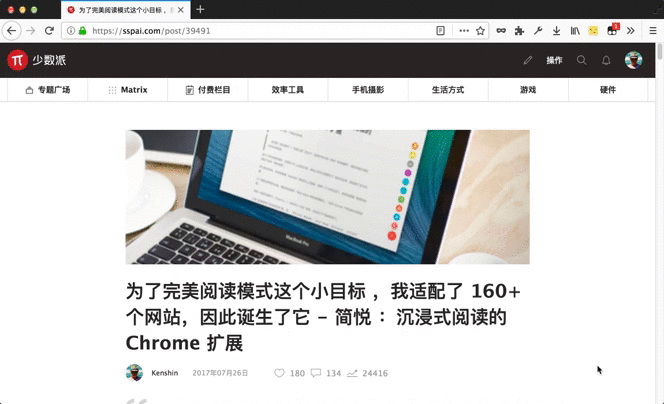
Task: Open the page actions three-dot menu
Action: click(464, 30)
